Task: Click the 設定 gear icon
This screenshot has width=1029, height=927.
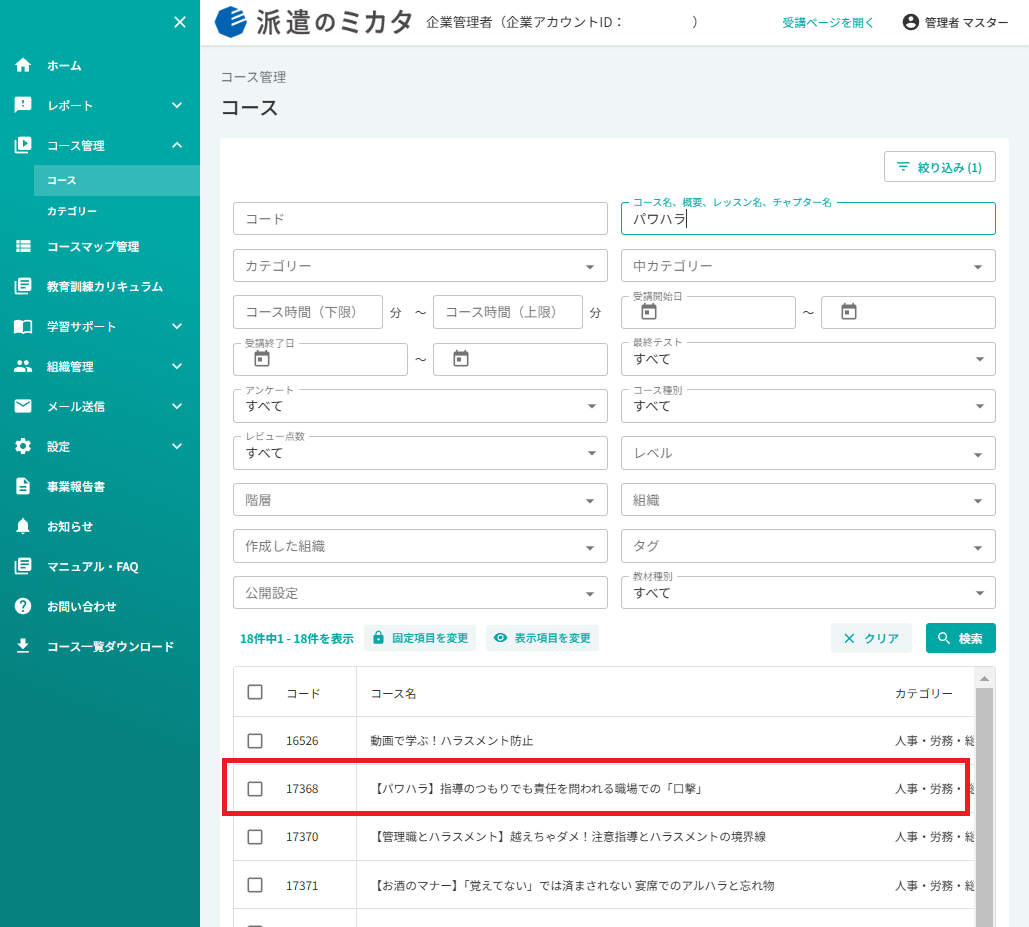Action: (x=23, y=446)
